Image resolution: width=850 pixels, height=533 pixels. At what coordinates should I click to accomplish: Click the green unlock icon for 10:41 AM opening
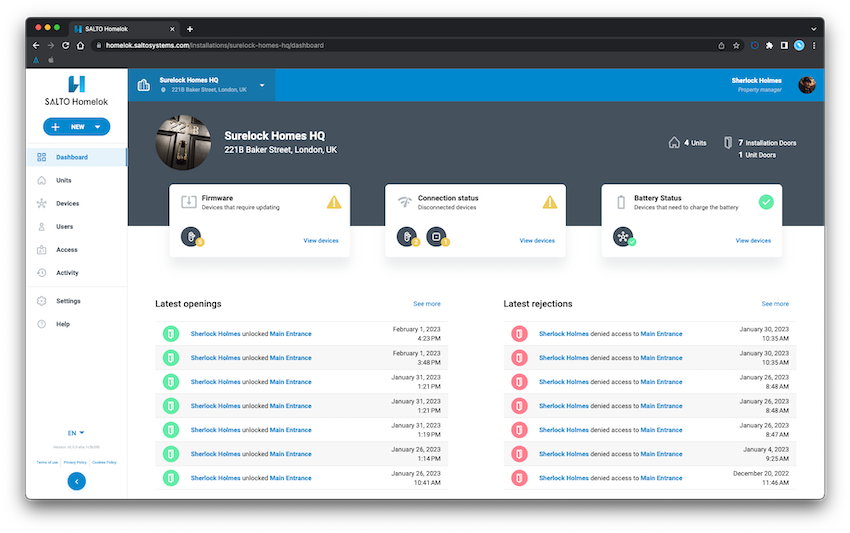pyautogui.click(x=171, y=478)
